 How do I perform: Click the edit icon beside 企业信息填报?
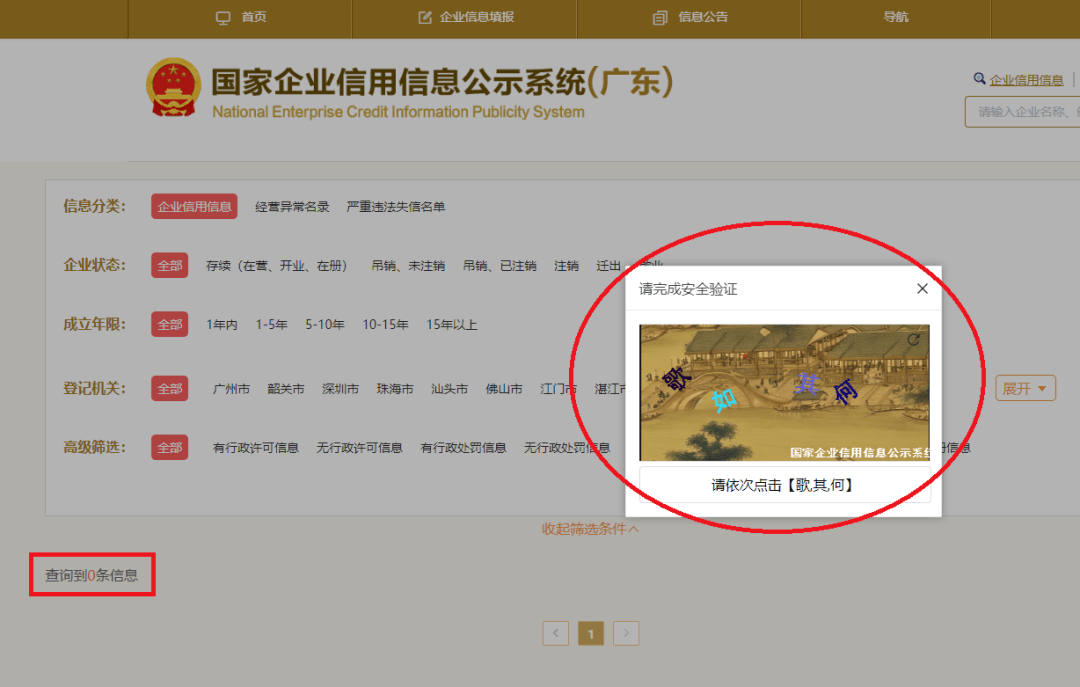424,18
